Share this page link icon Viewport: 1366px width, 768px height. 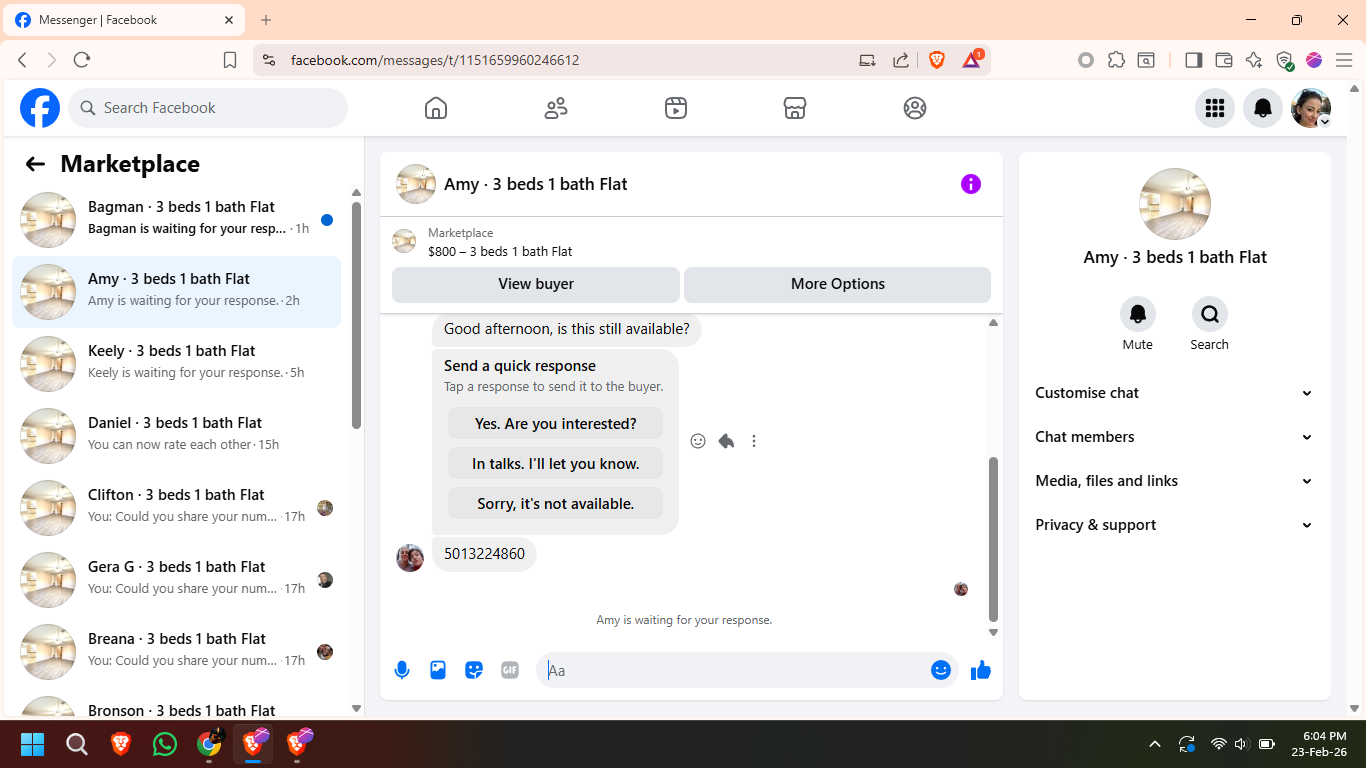tap(901, 60)
